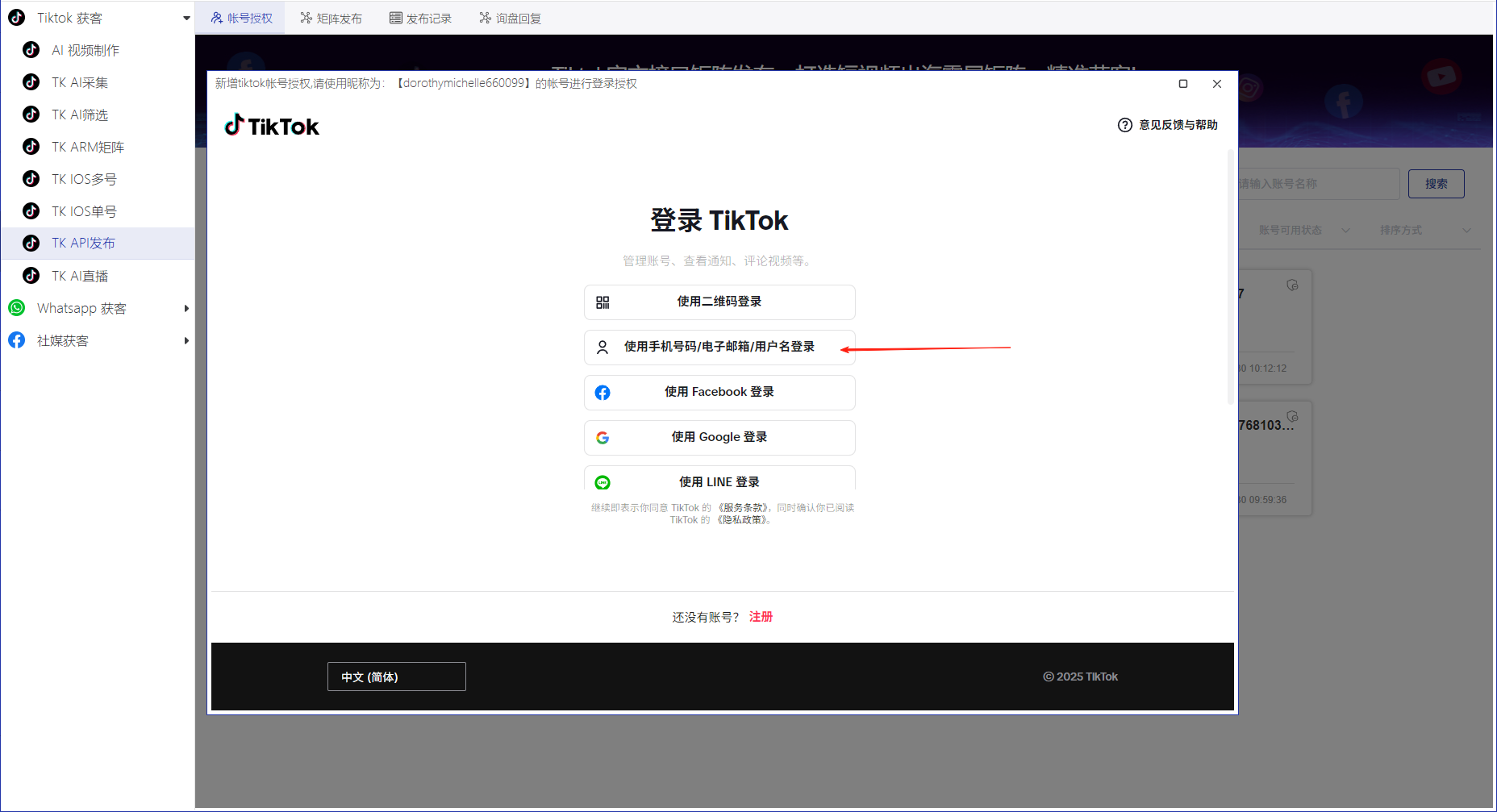The width and height of the screenshot is (1497, 812).
Task: Open the TK AI筛选 tool
Action: tap(82, 115)
